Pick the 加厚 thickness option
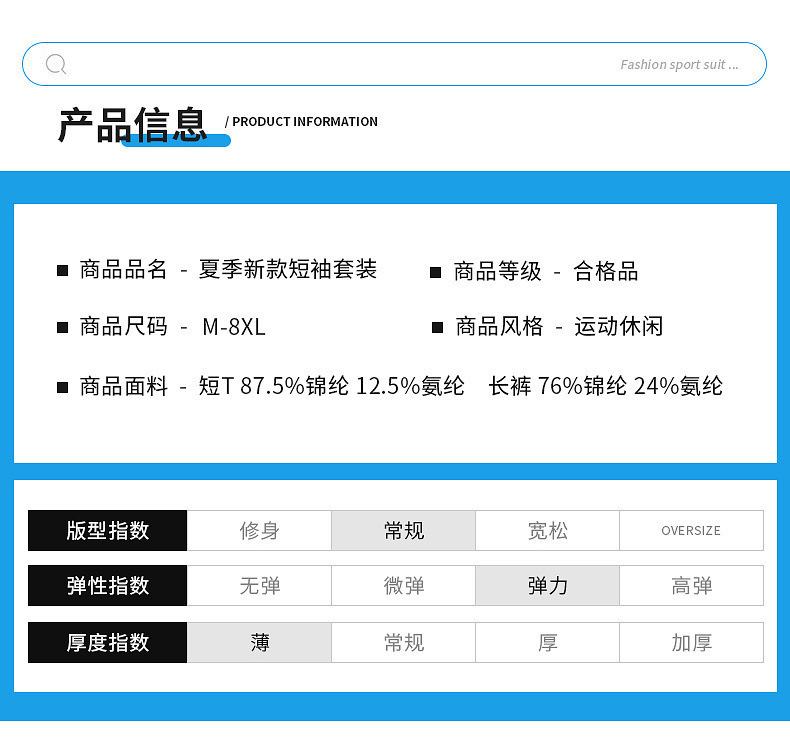Viewport: 790px width, 737px height. point(691,642)
